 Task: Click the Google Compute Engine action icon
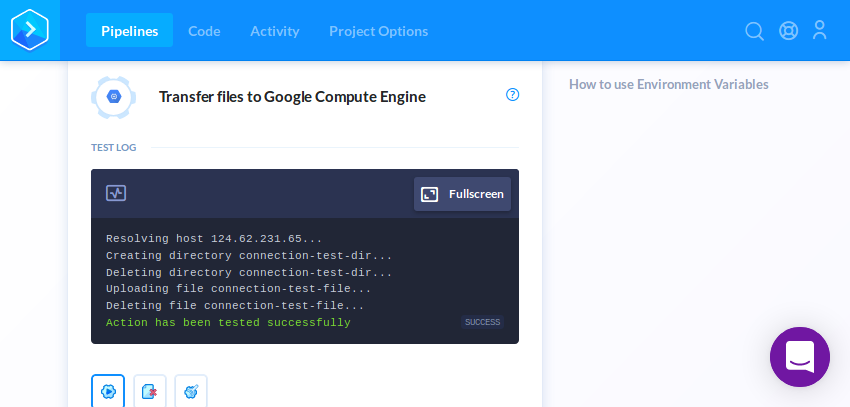(x=113, y=97)
